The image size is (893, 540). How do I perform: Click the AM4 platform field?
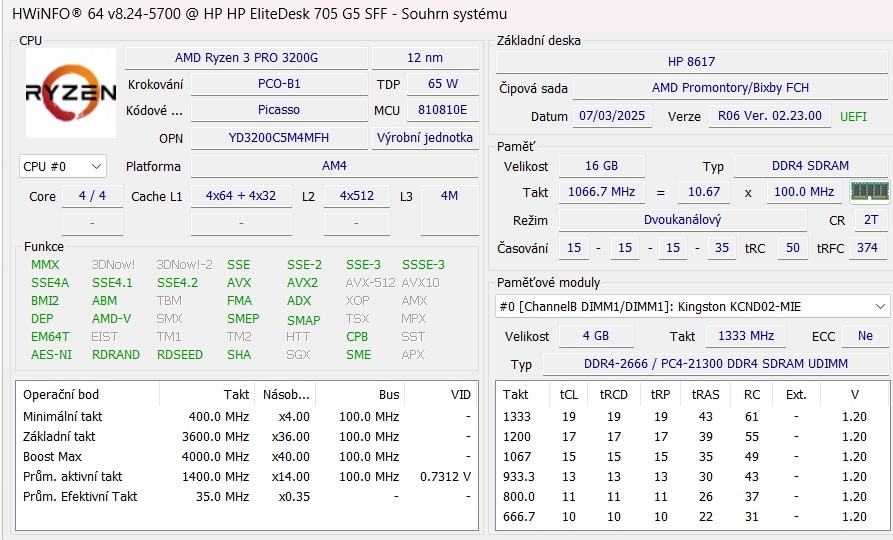[334, 166]
